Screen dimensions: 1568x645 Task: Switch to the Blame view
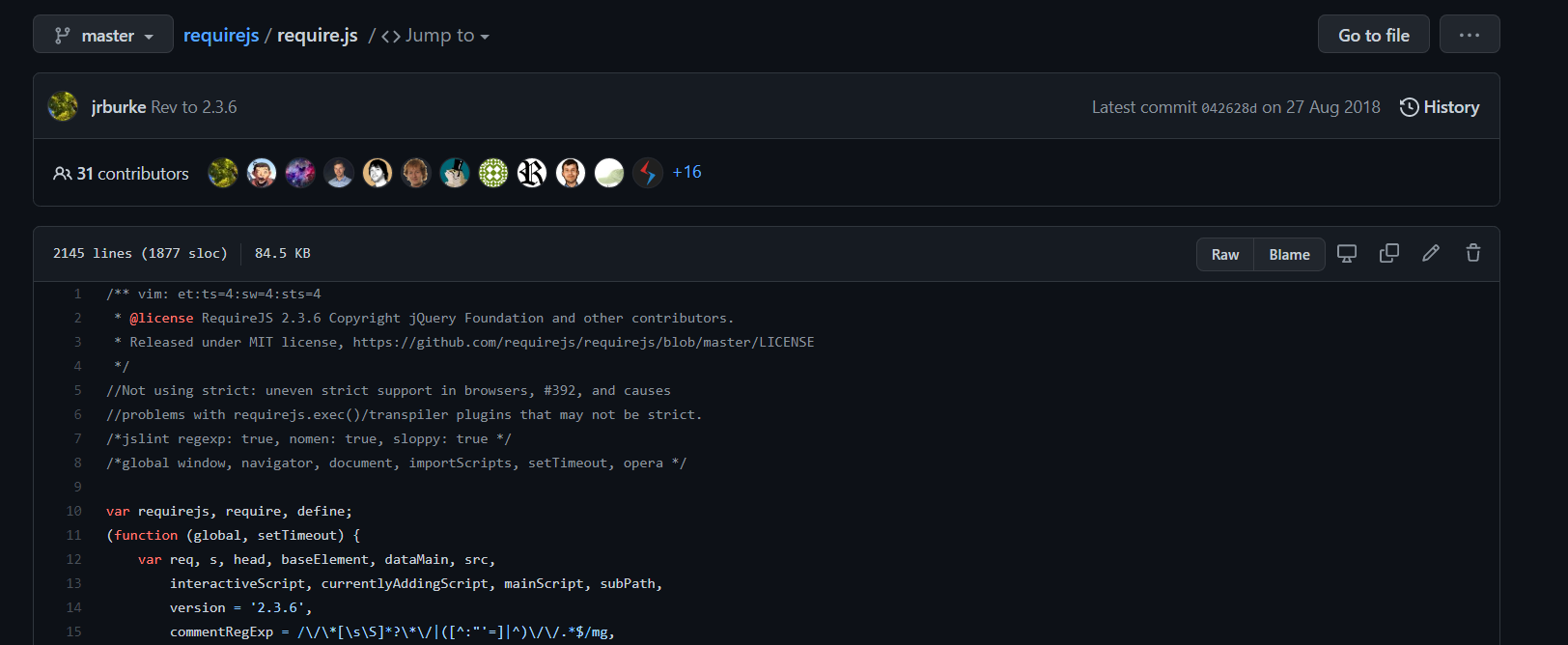click(x=1289, y=254)
